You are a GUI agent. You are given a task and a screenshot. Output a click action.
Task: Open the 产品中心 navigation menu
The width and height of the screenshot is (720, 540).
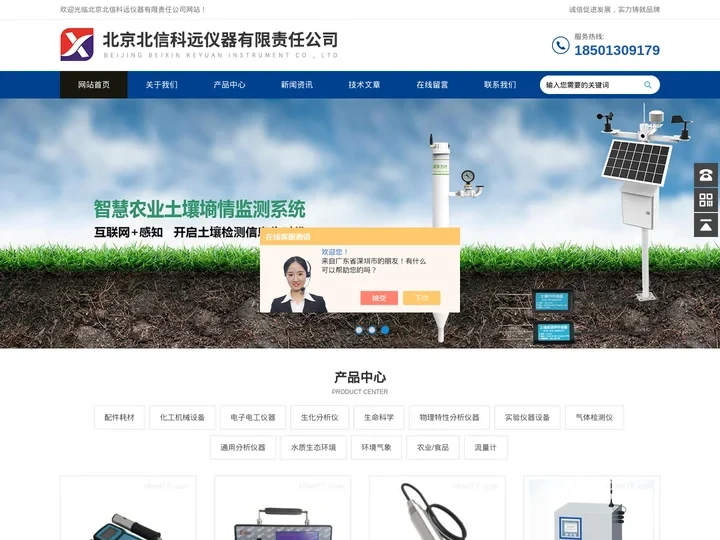[x=229, y=85]
